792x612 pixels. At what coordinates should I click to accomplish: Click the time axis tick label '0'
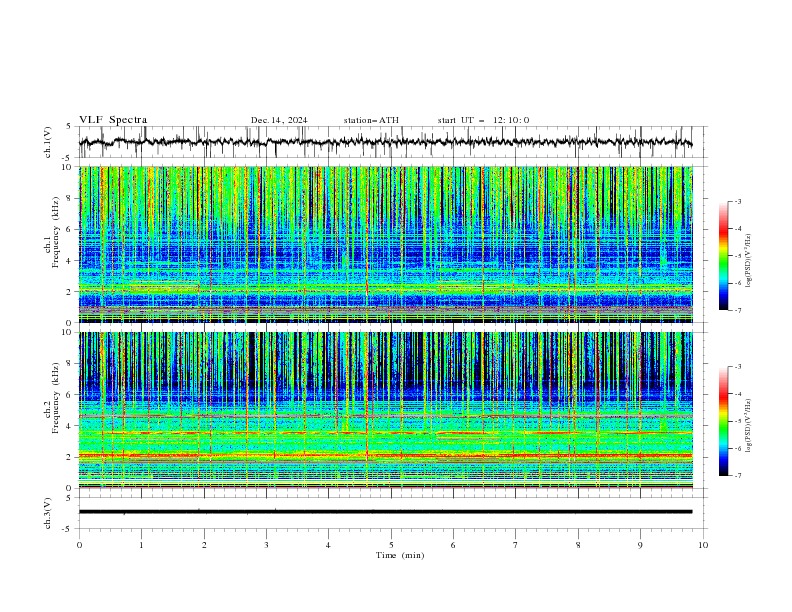79,545
